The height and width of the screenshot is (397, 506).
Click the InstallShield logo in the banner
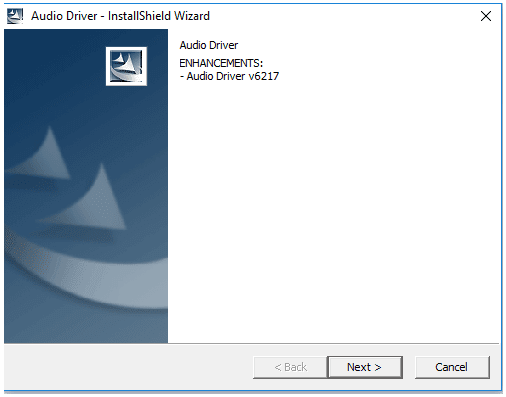pyautogui.click(x=126, y=66)
